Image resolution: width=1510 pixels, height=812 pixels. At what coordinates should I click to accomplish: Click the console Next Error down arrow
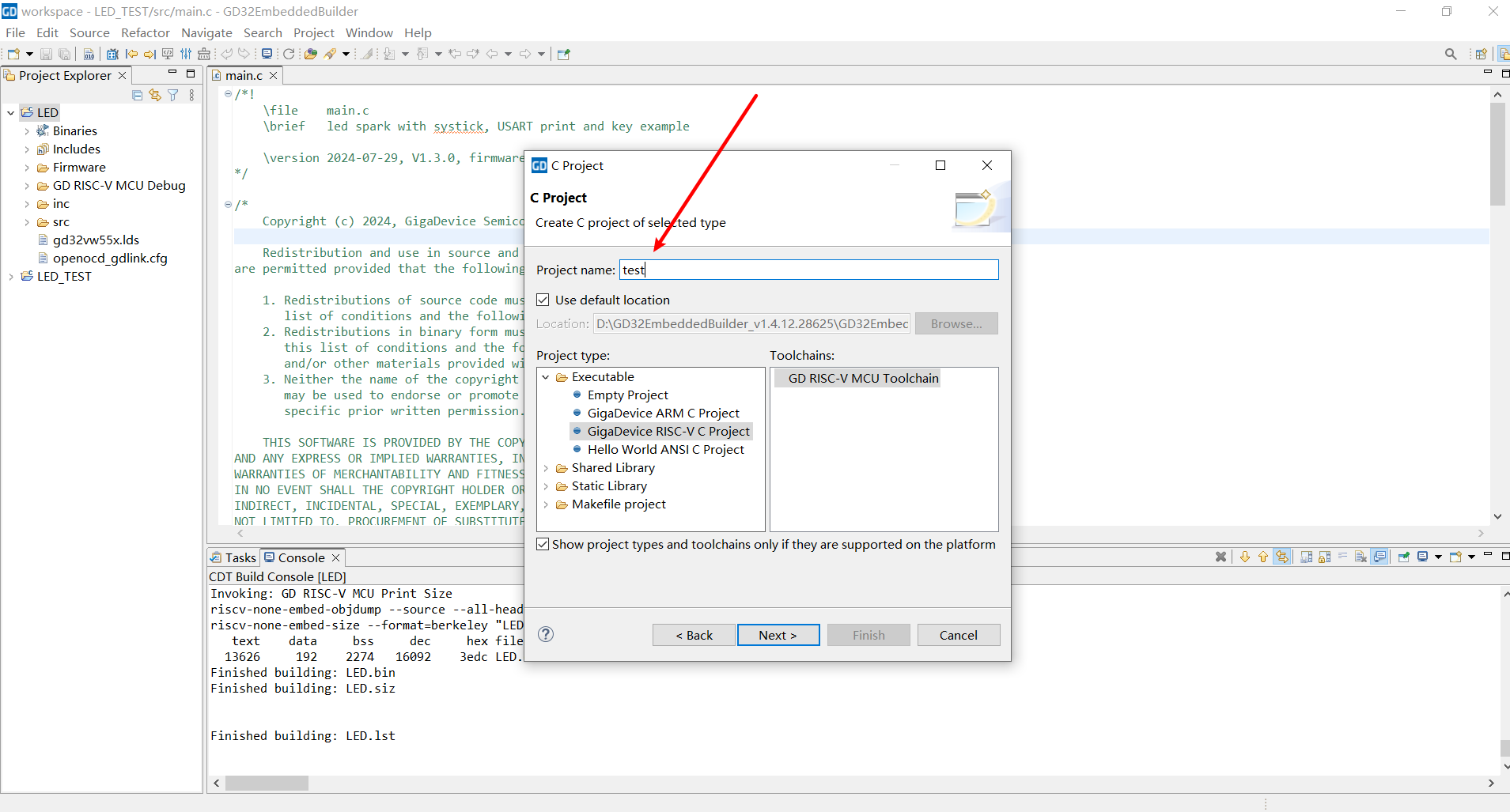(x=1245, y=557)
